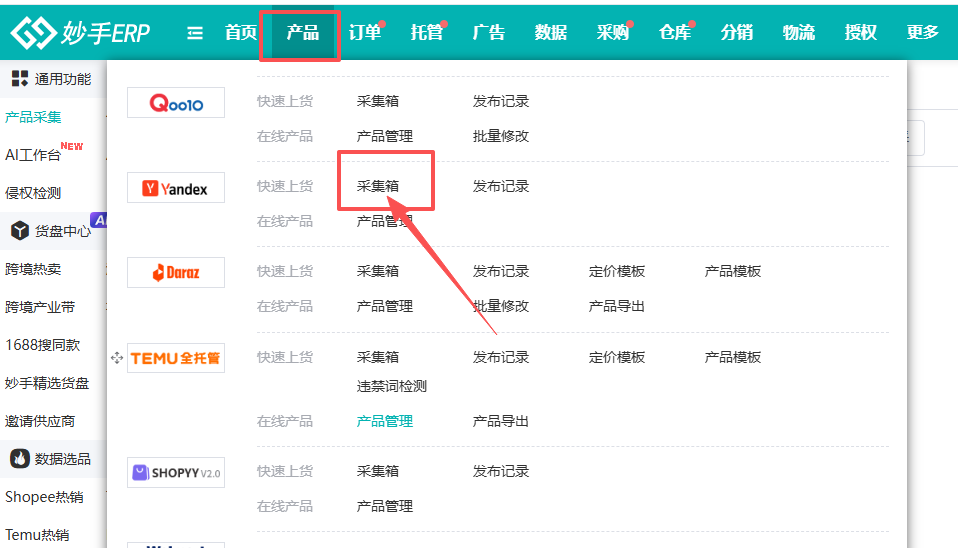
Task: Open Yandex 产品管理
Action: coord(385,221)
